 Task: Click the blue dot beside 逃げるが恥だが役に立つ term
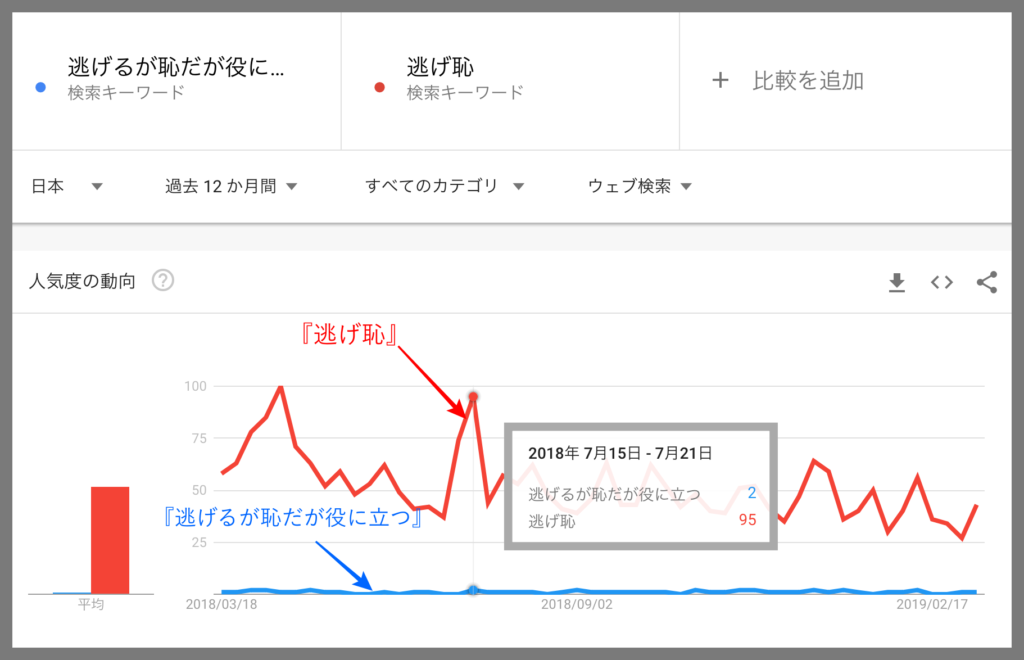(x=39, y=87)
